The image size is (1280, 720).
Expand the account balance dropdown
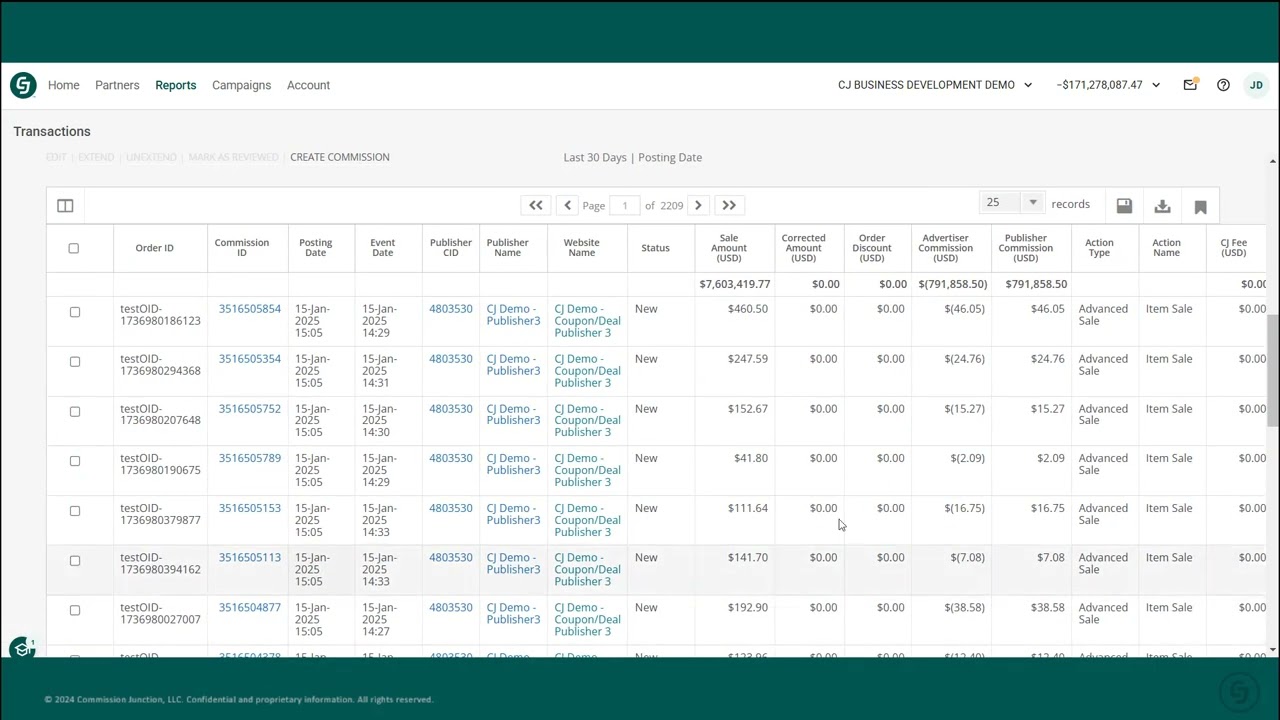click(1108, 85)
